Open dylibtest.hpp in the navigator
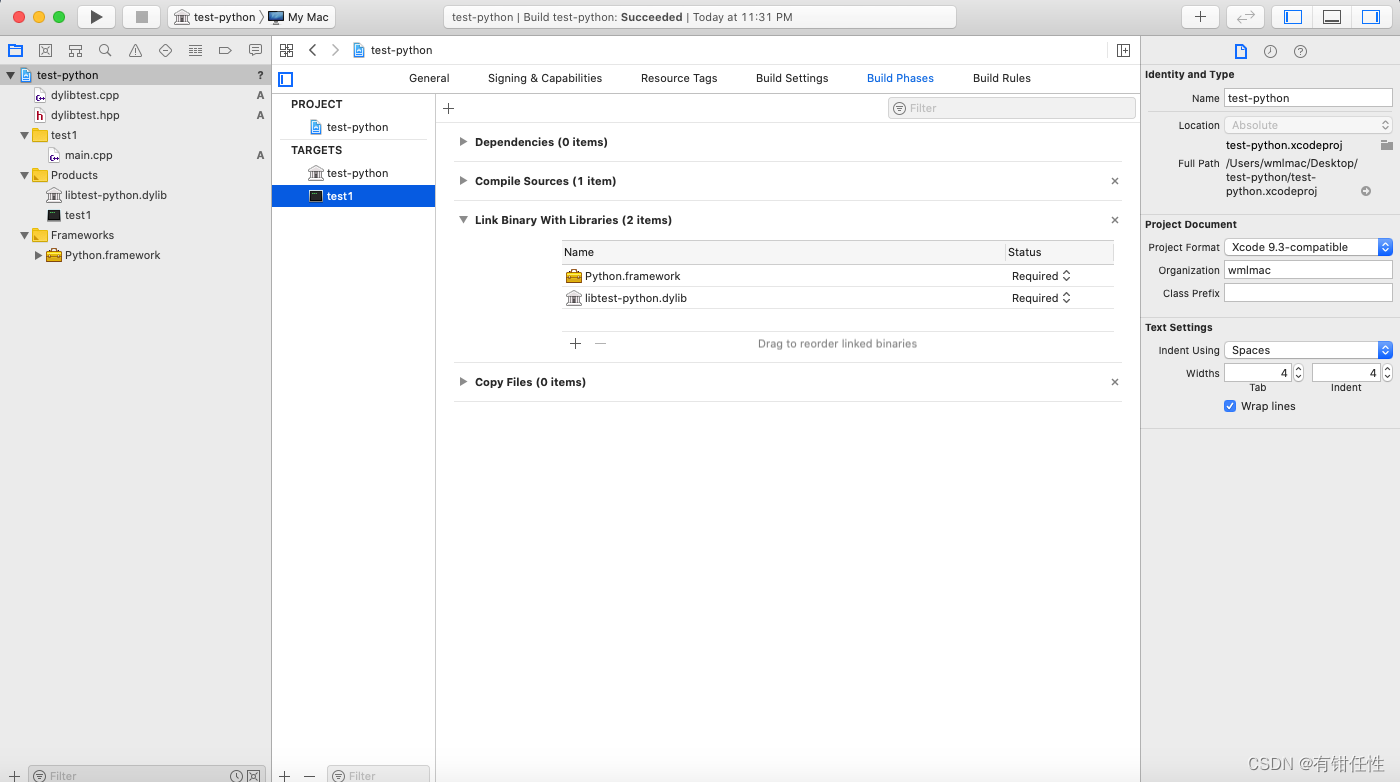1400x782 pixels. tap(85, 115)
